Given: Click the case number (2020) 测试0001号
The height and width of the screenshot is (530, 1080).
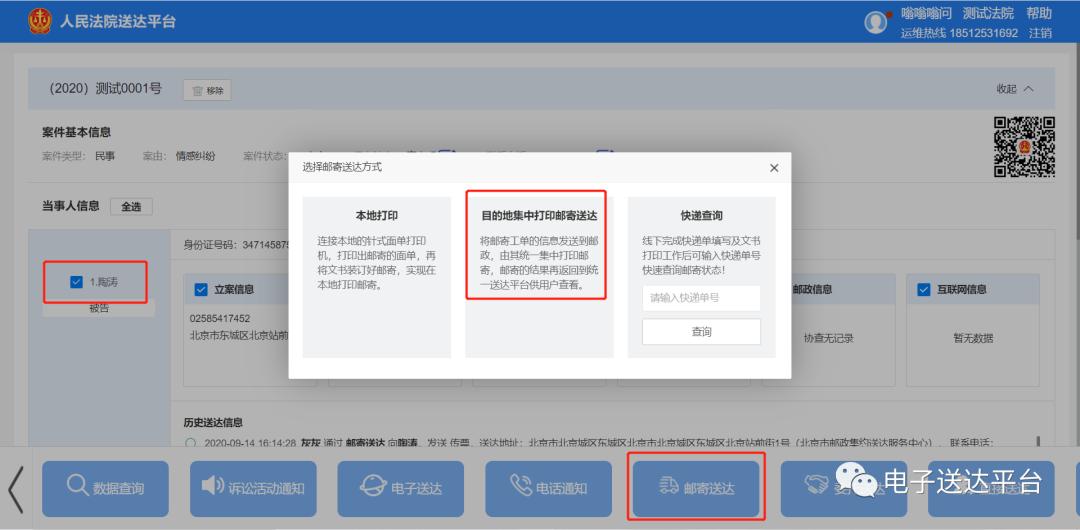Looking at the screenshot, I should (x=105, y=88).
